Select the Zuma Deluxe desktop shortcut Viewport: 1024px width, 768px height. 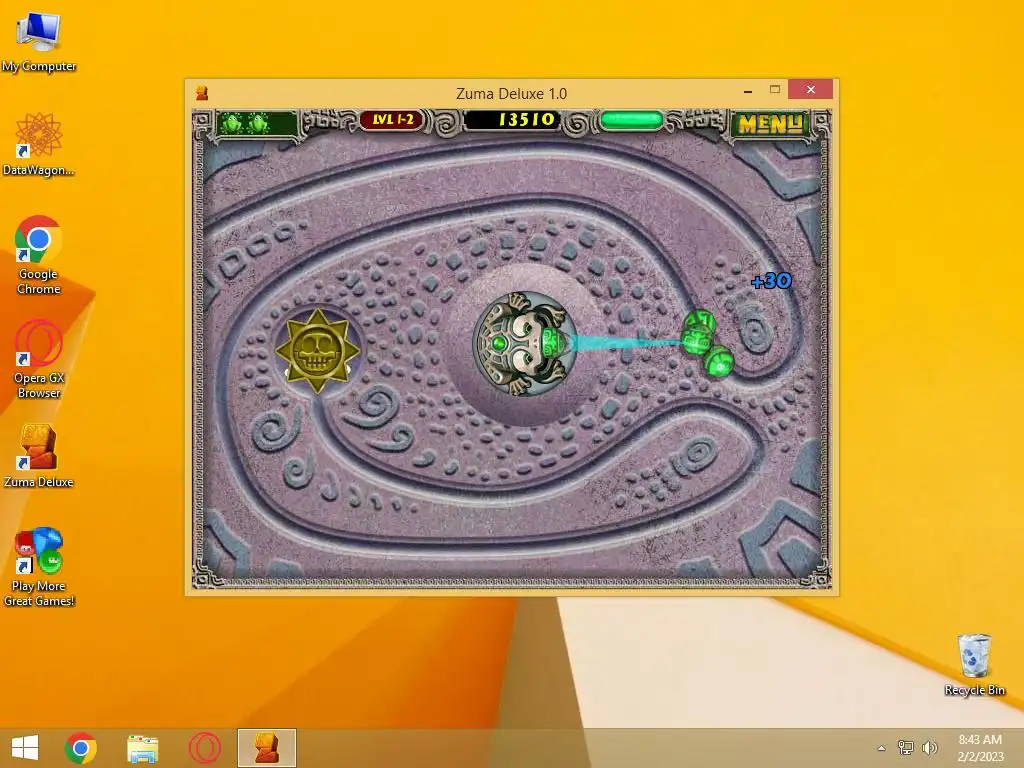tap(39, 456)
